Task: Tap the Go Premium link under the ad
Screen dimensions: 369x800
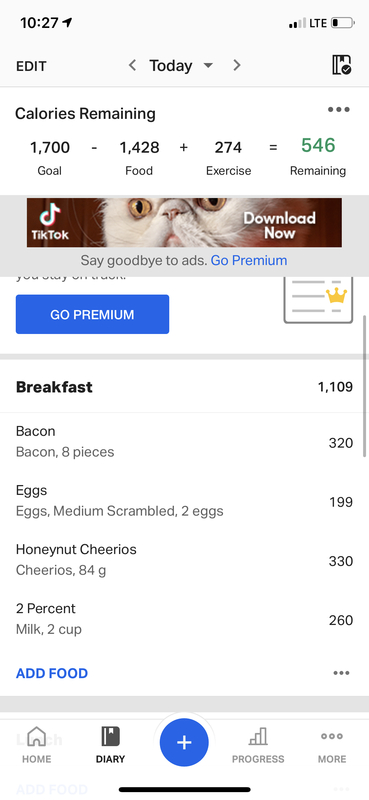Action: [249, 261]
